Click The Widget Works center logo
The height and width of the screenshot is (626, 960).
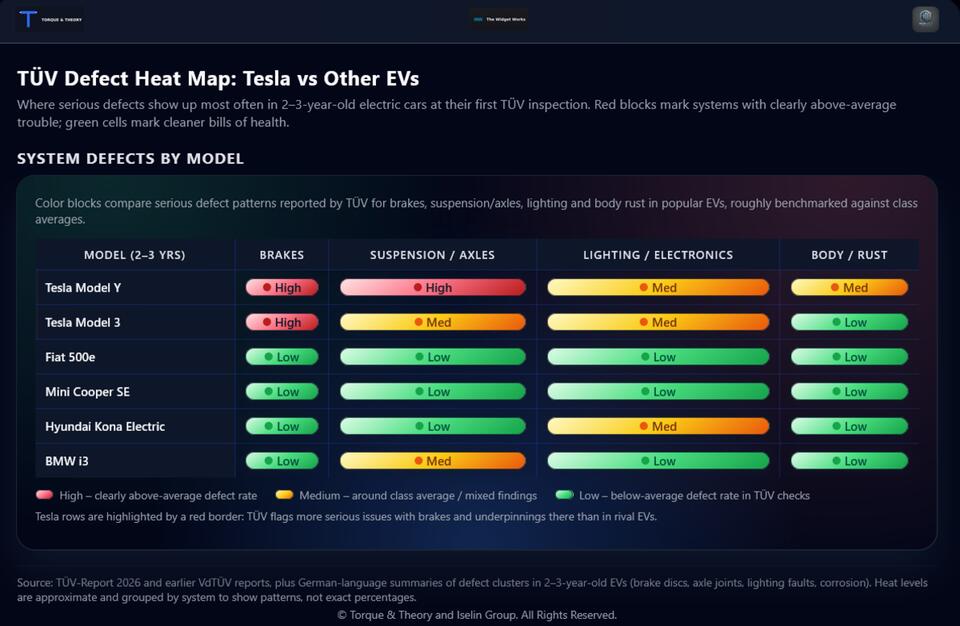[498, 19]
